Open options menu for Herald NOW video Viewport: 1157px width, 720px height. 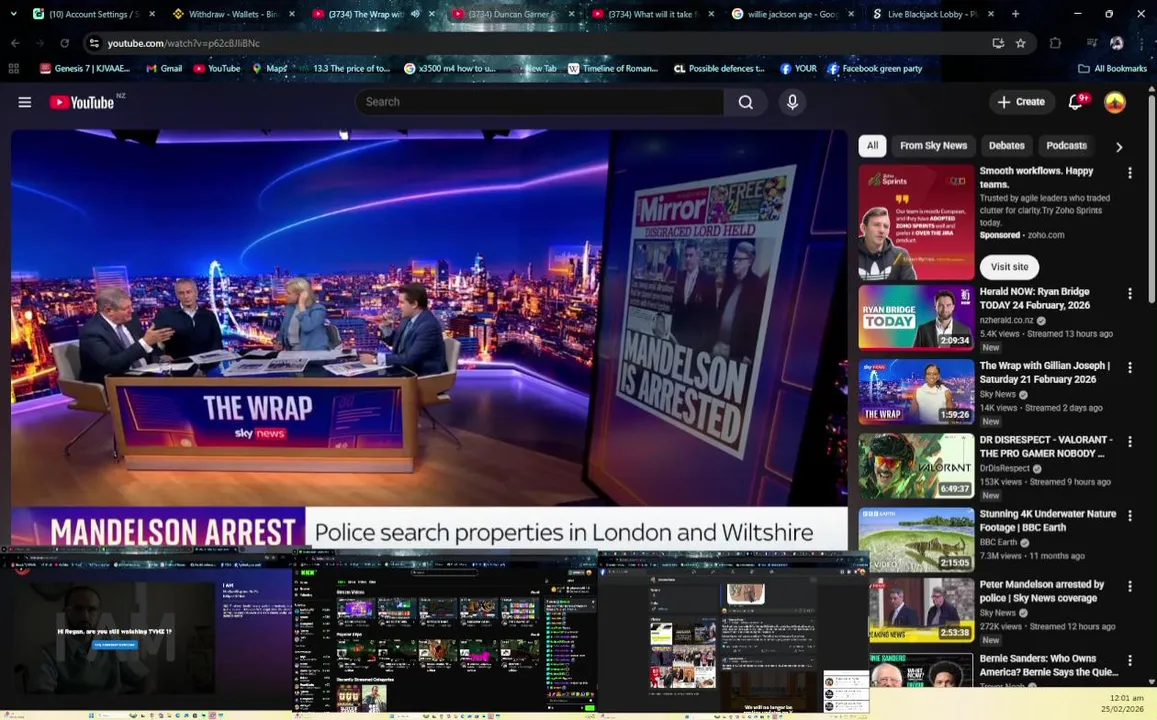(1130, 294)
